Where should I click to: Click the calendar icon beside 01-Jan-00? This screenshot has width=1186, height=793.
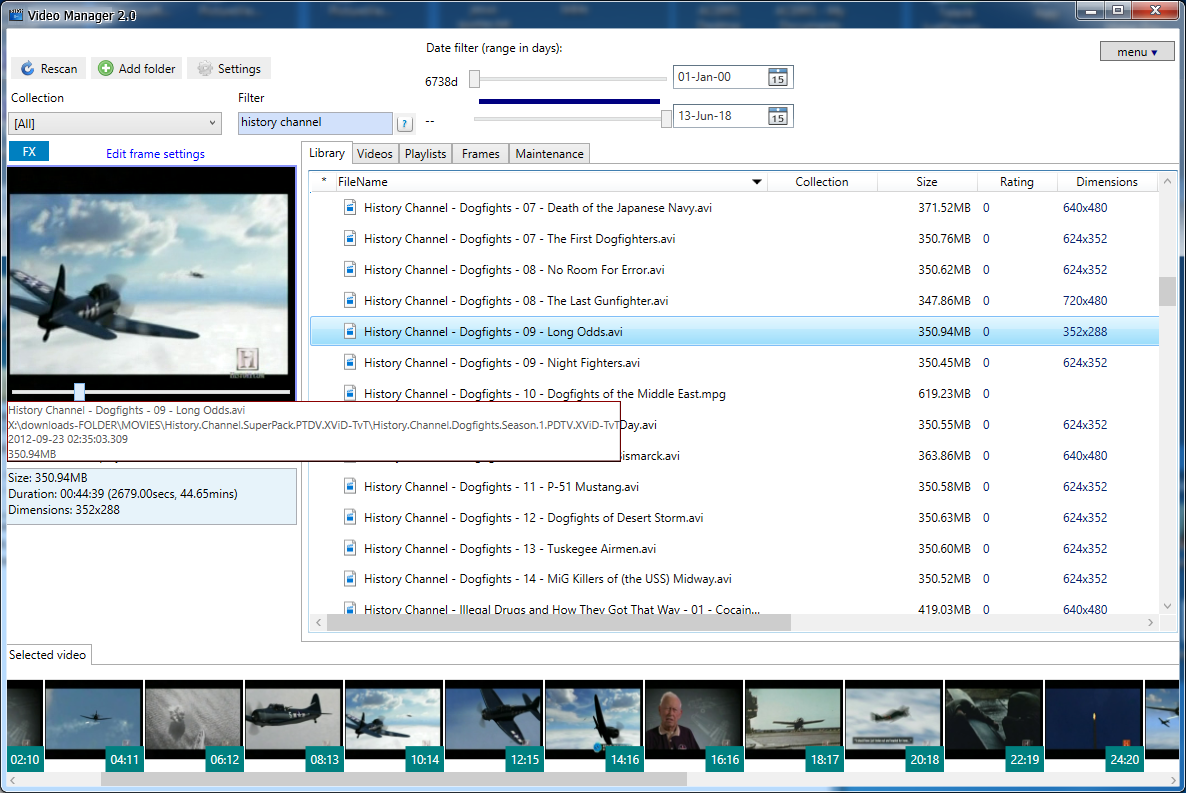778,76
